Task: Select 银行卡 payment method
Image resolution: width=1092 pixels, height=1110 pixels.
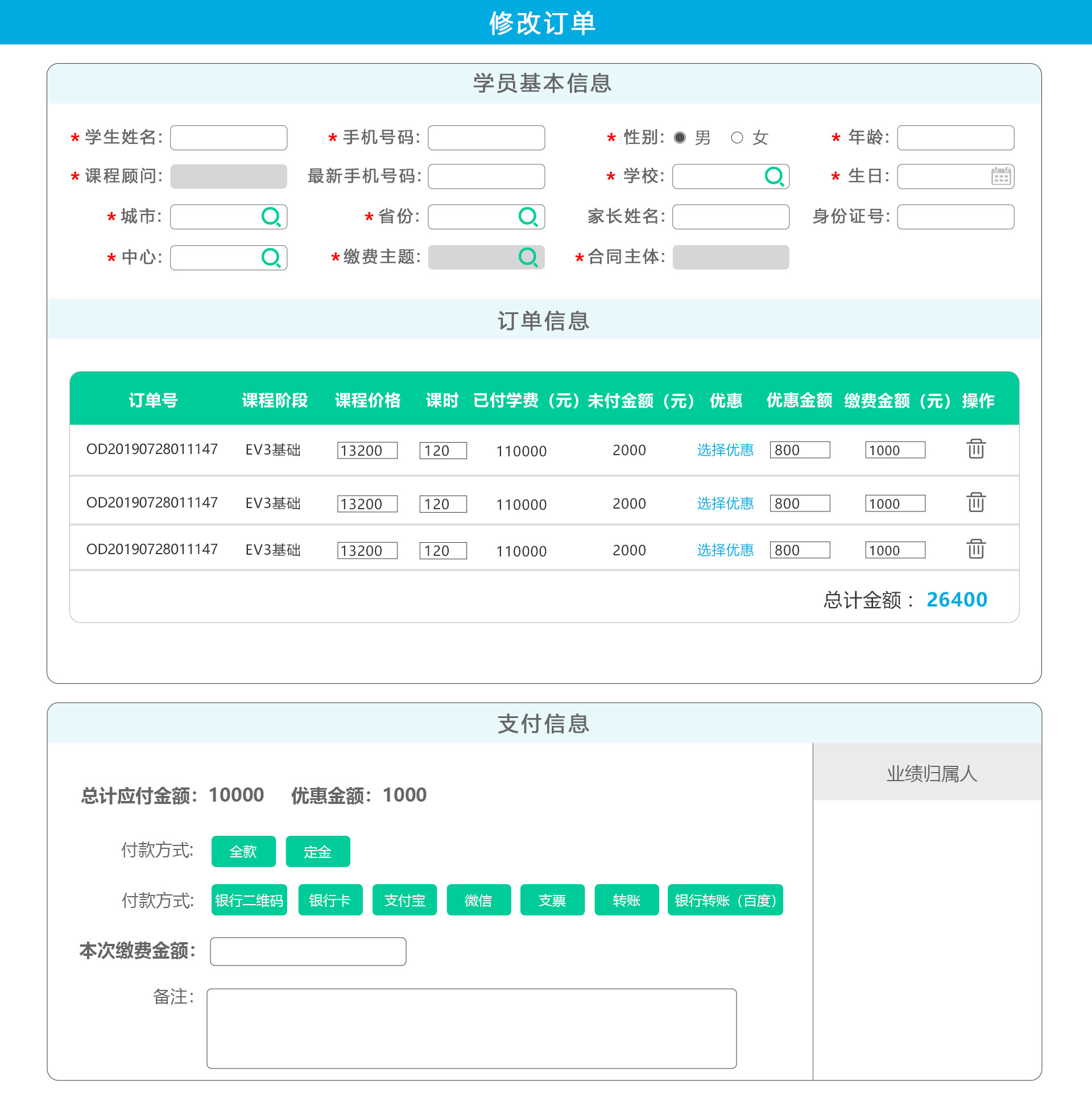Action: point(330,900)
